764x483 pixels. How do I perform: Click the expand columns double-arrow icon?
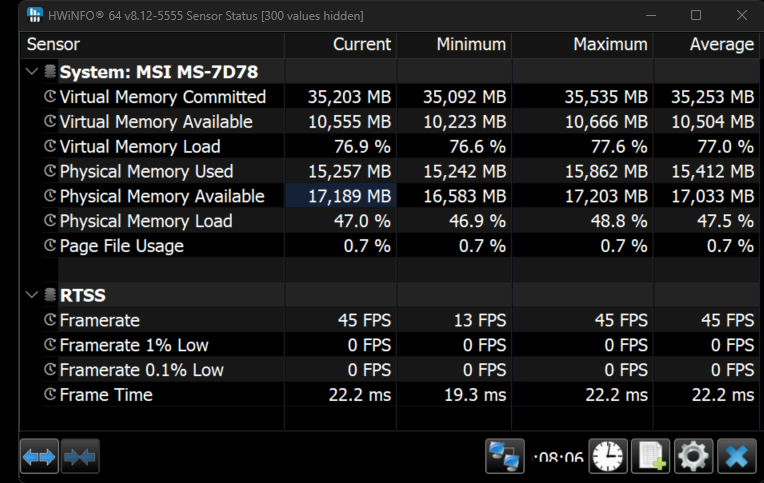[39, 456]
